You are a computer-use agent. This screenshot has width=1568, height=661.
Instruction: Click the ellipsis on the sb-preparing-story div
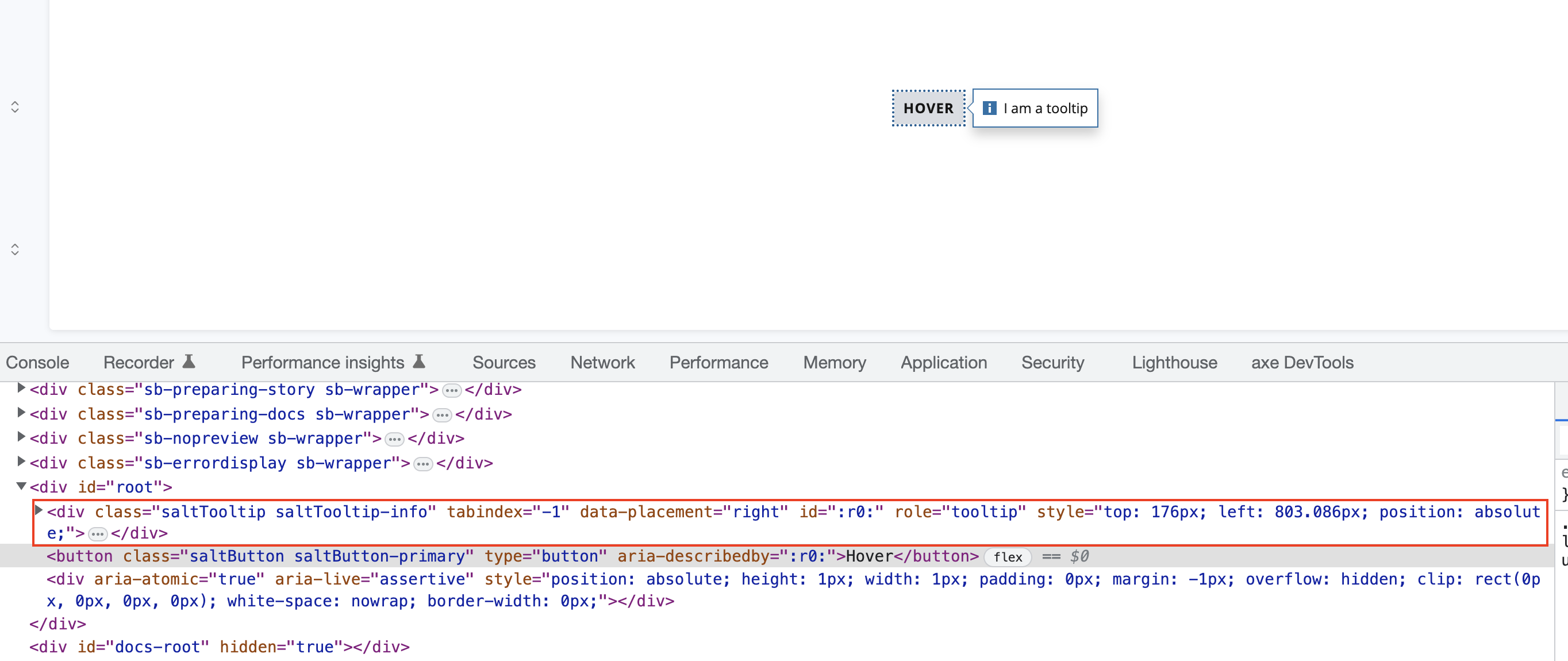pos(451,390)
